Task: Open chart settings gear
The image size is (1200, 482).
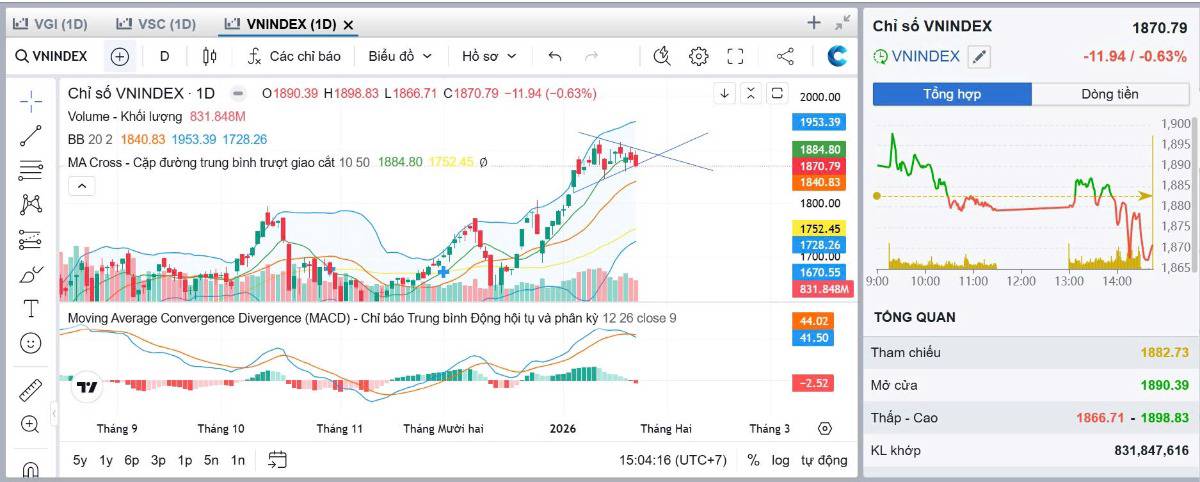Action: click(x=699, y=56)
